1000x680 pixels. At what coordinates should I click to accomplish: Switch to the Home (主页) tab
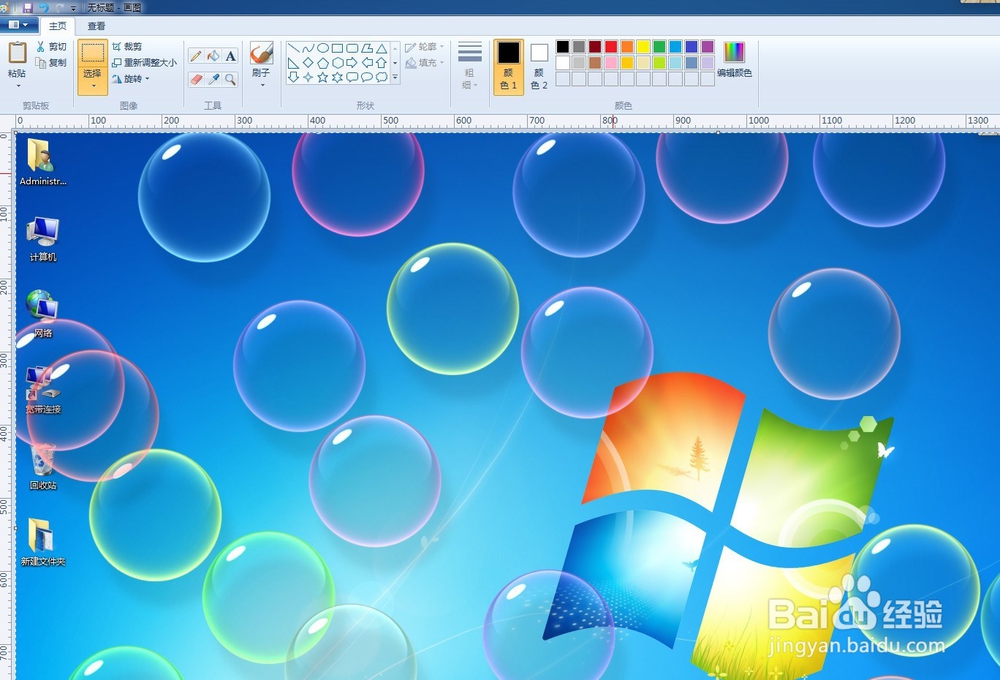tap(57, 26)
